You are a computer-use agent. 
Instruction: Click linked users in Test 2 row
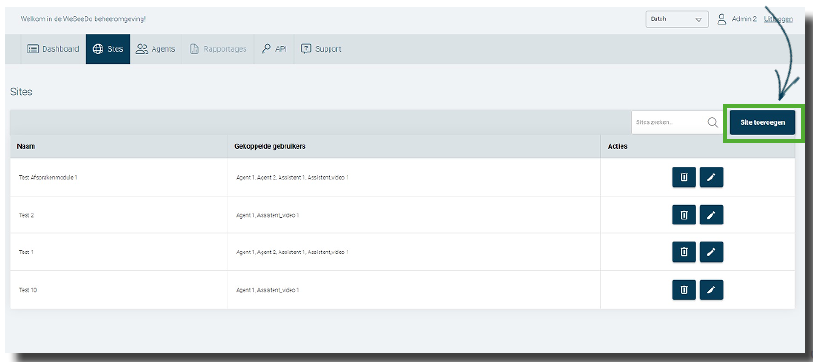267,215
